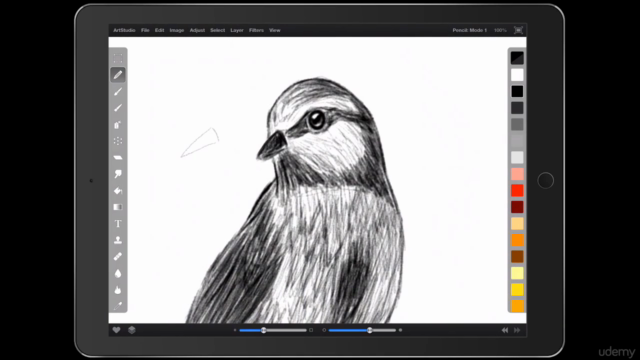Open the View menu

(x=275, y=30)
